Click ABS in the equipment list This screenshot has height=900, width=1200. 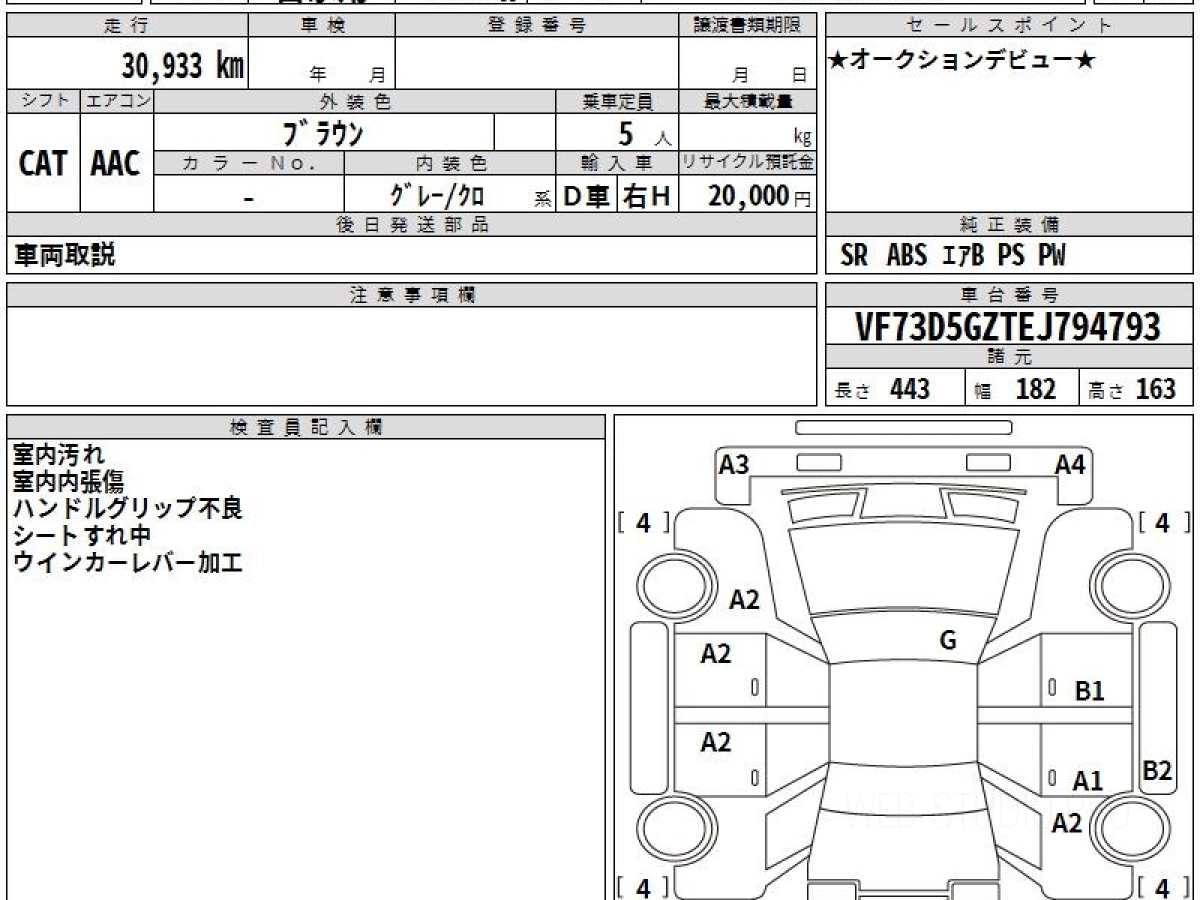pos(907,256)
